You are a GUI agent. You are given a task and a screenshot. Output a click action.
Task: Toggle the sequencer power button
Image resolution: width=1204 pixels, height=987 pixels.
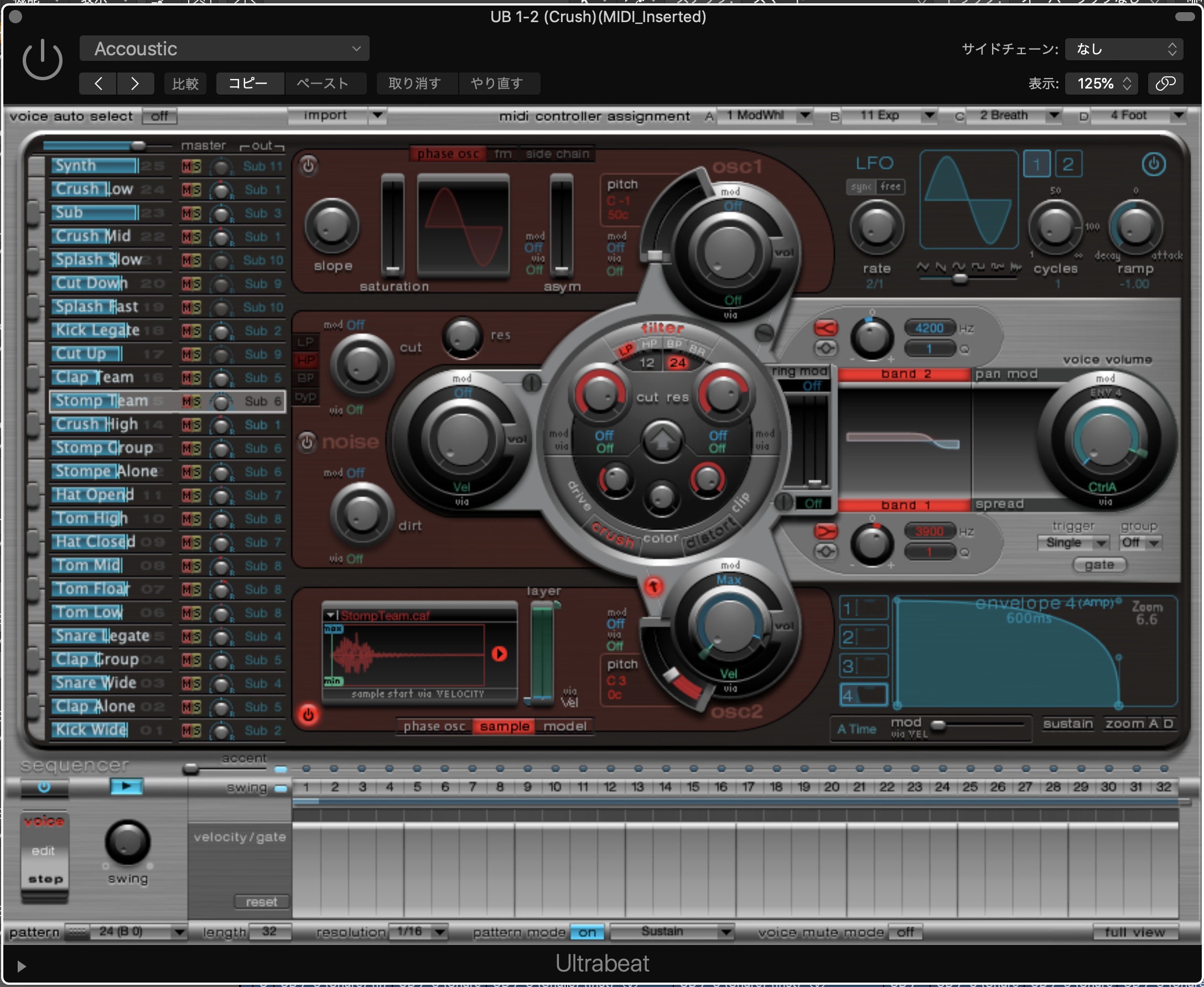44,787
